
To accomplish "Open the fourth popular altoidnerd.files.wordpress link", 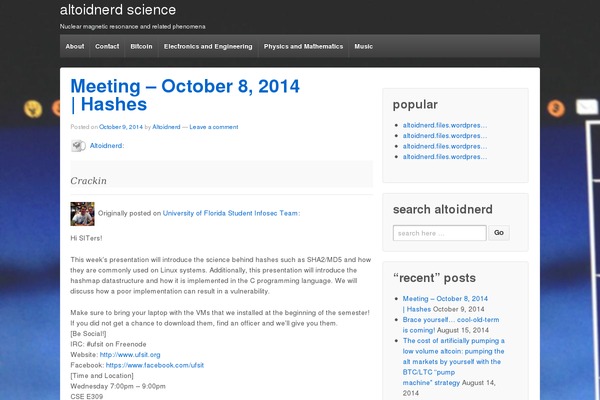I will pos(445,157).
